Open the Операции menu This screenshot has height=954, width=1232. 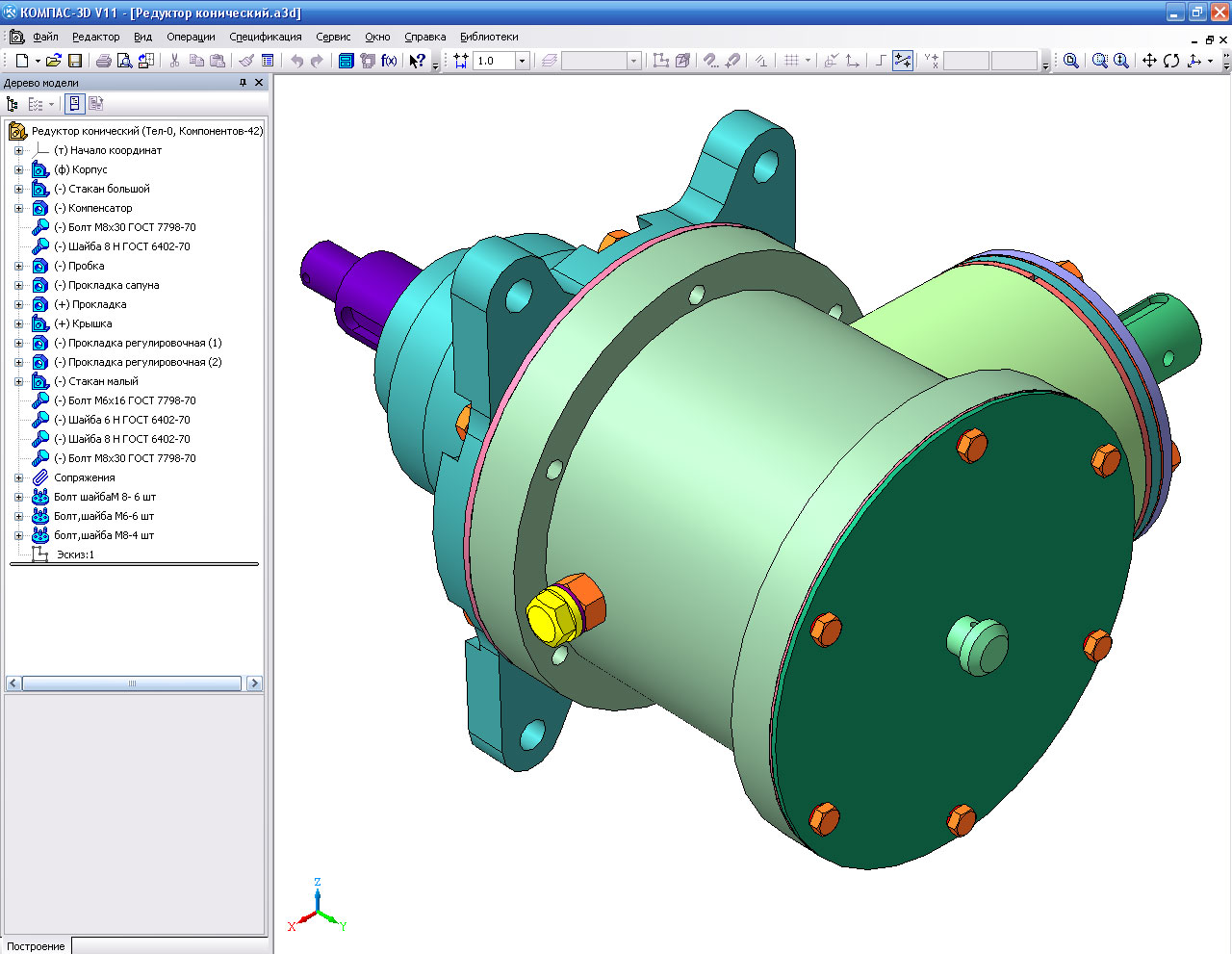coord(191,37)
